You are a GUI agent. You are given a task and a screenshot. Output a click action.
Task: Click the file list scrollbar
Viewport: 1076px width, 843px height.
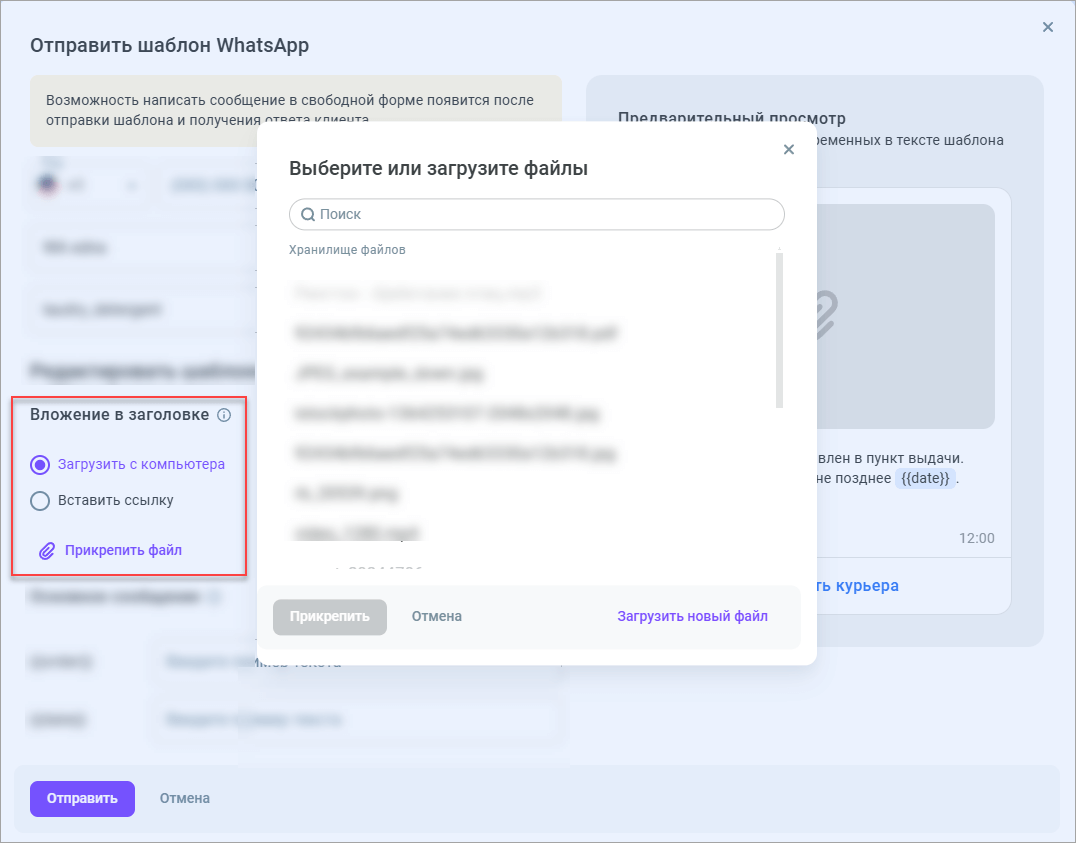[x=780, y=330]
